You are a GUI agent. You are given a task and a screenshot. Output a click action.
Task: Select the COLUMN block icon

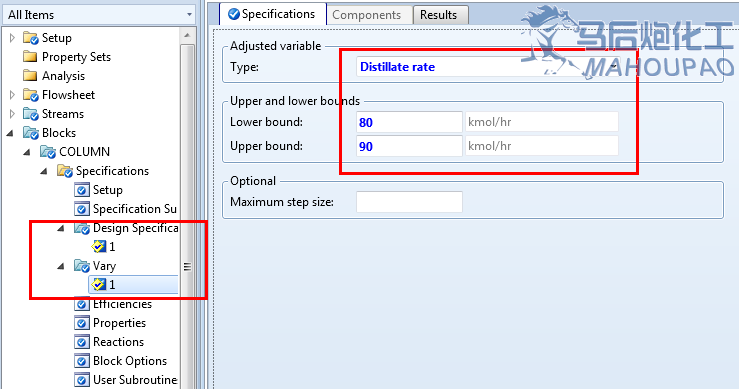[48, 152]
